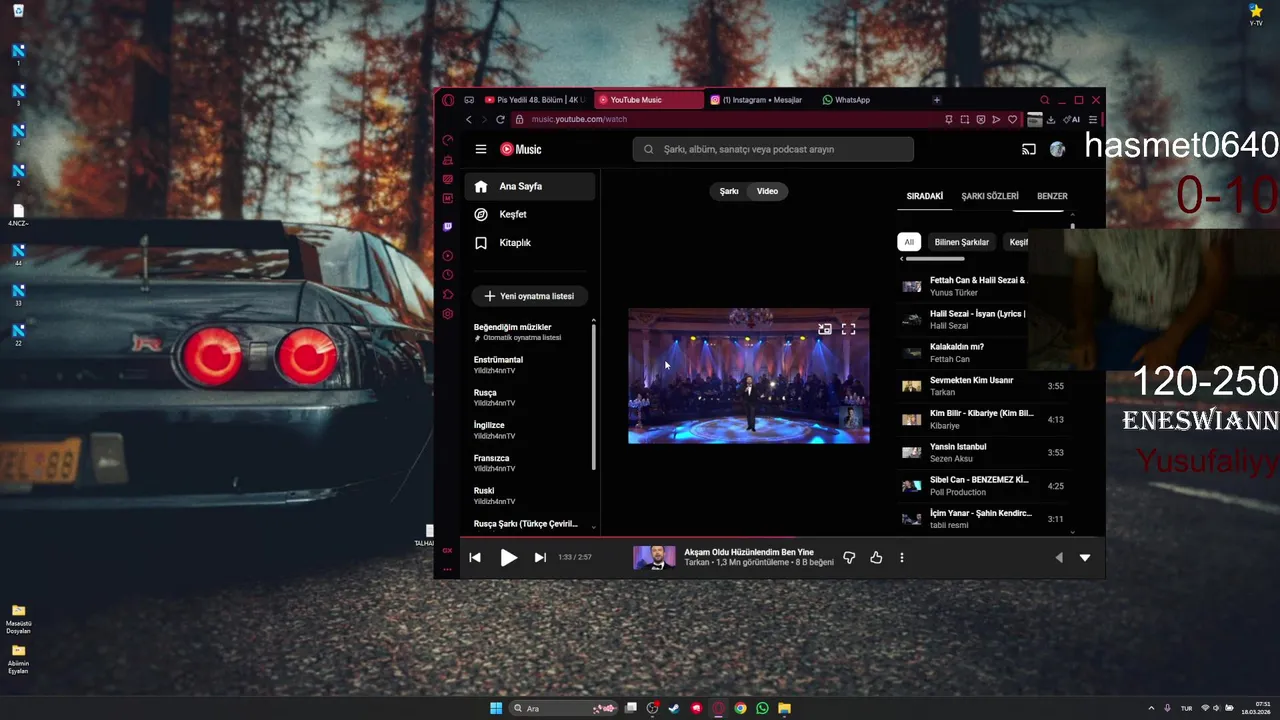Click the playlist sidebar scrollbar
The height and width of the screenshot is (720, 1280).
click(x=594, y=395)
